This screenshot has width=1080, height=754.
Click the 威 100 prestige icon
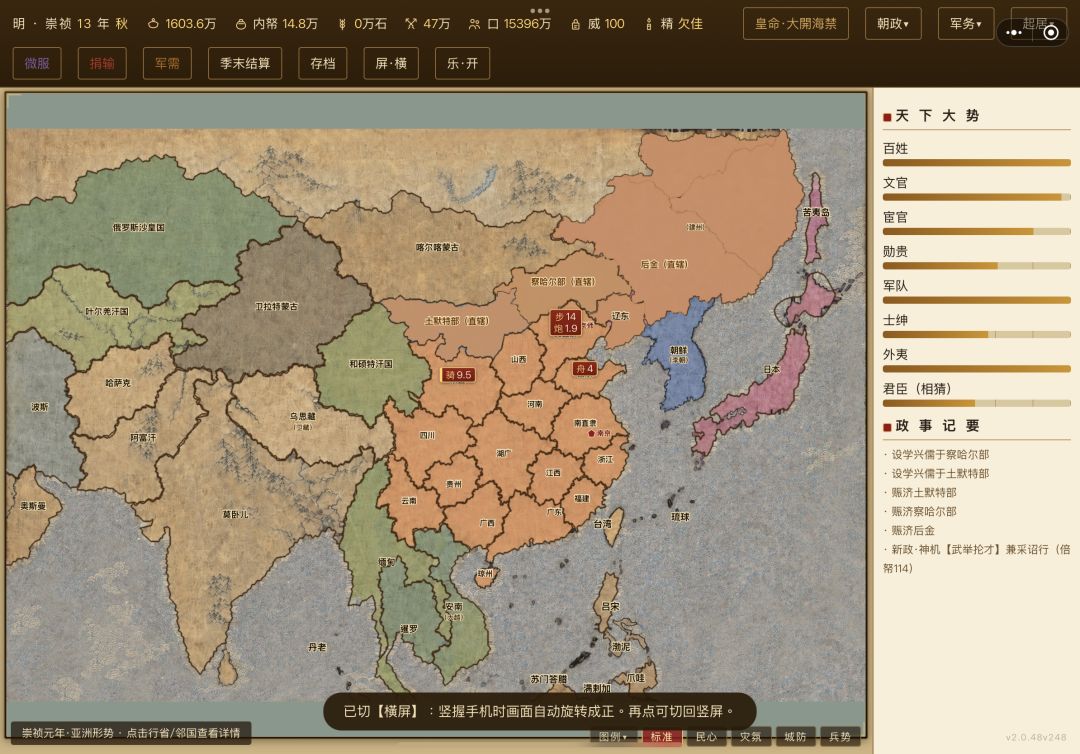pos(575,24)
